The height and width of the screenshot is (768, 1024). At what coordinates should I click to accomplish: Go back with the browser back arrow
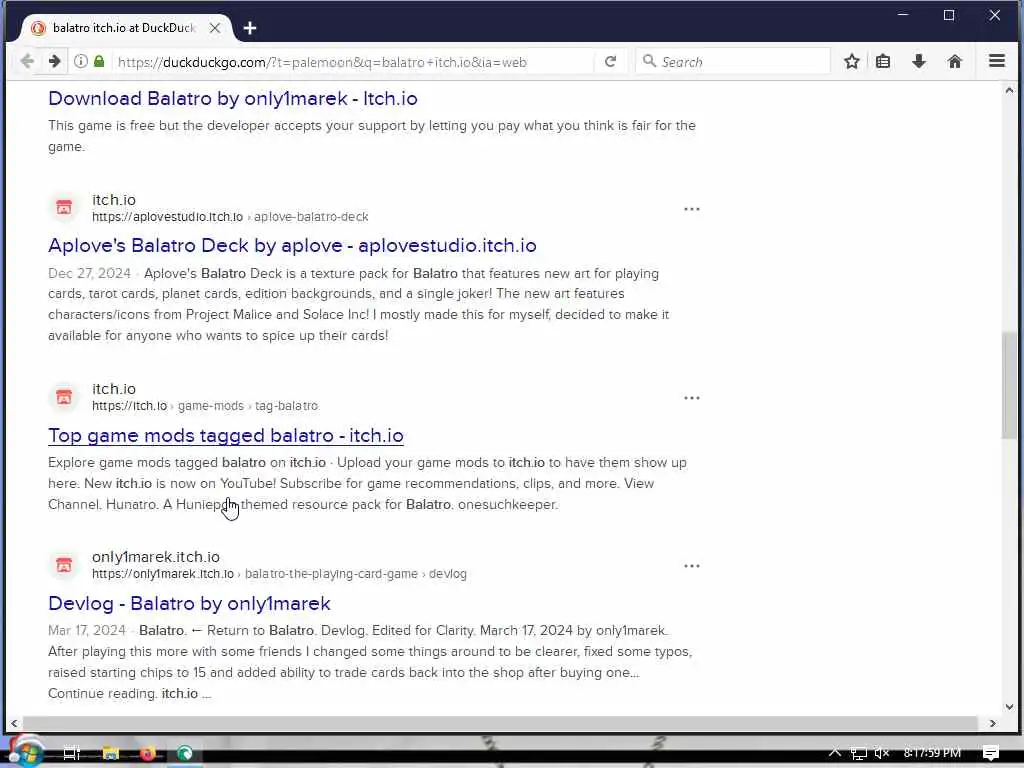point(27,61)
